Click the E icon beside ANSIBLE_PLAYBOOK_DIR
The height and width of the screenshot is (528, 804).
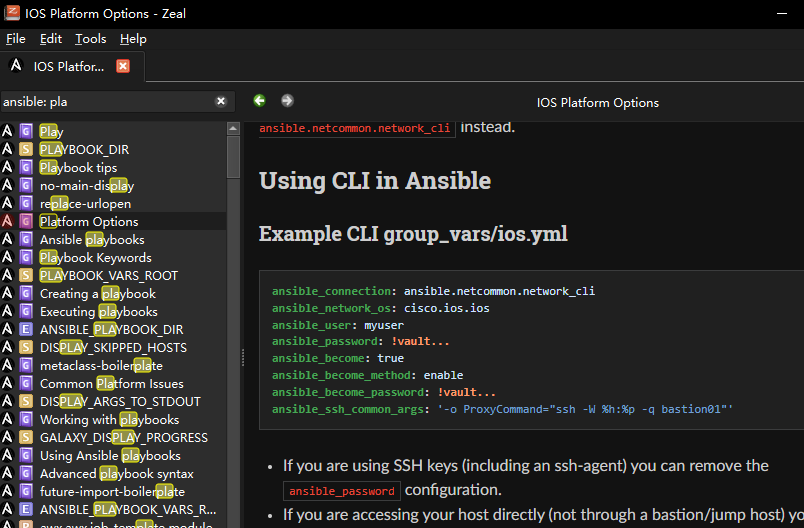26,329
